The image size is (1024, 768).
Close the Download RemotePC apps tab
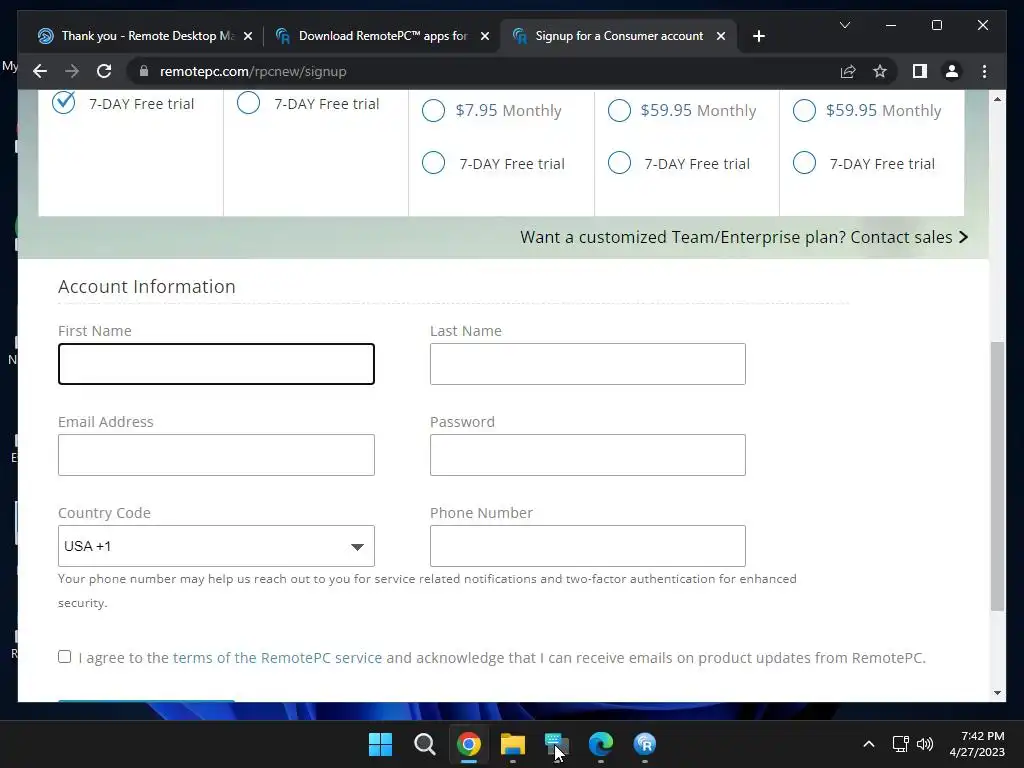point(485,36)
